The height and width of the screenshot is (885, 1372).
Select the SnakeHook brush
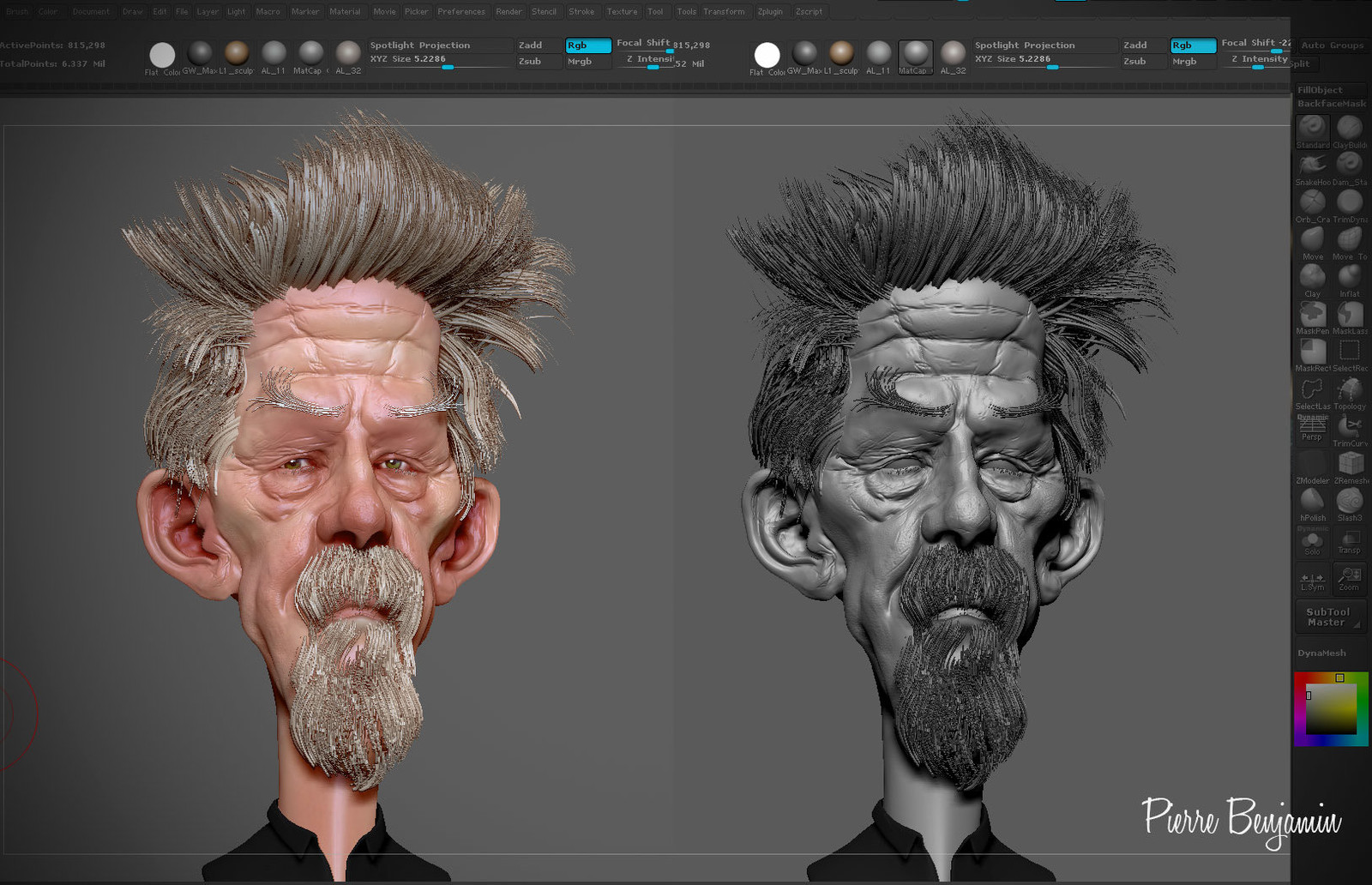(1312, 169)
